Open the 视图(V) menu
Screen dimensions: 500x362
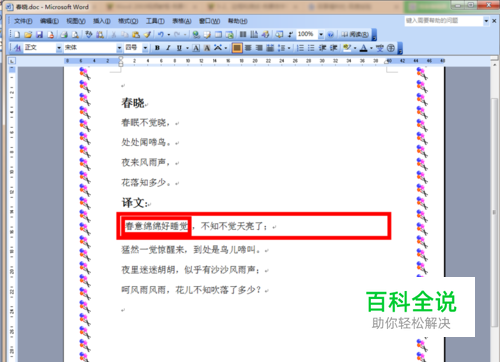click(76, 21)
